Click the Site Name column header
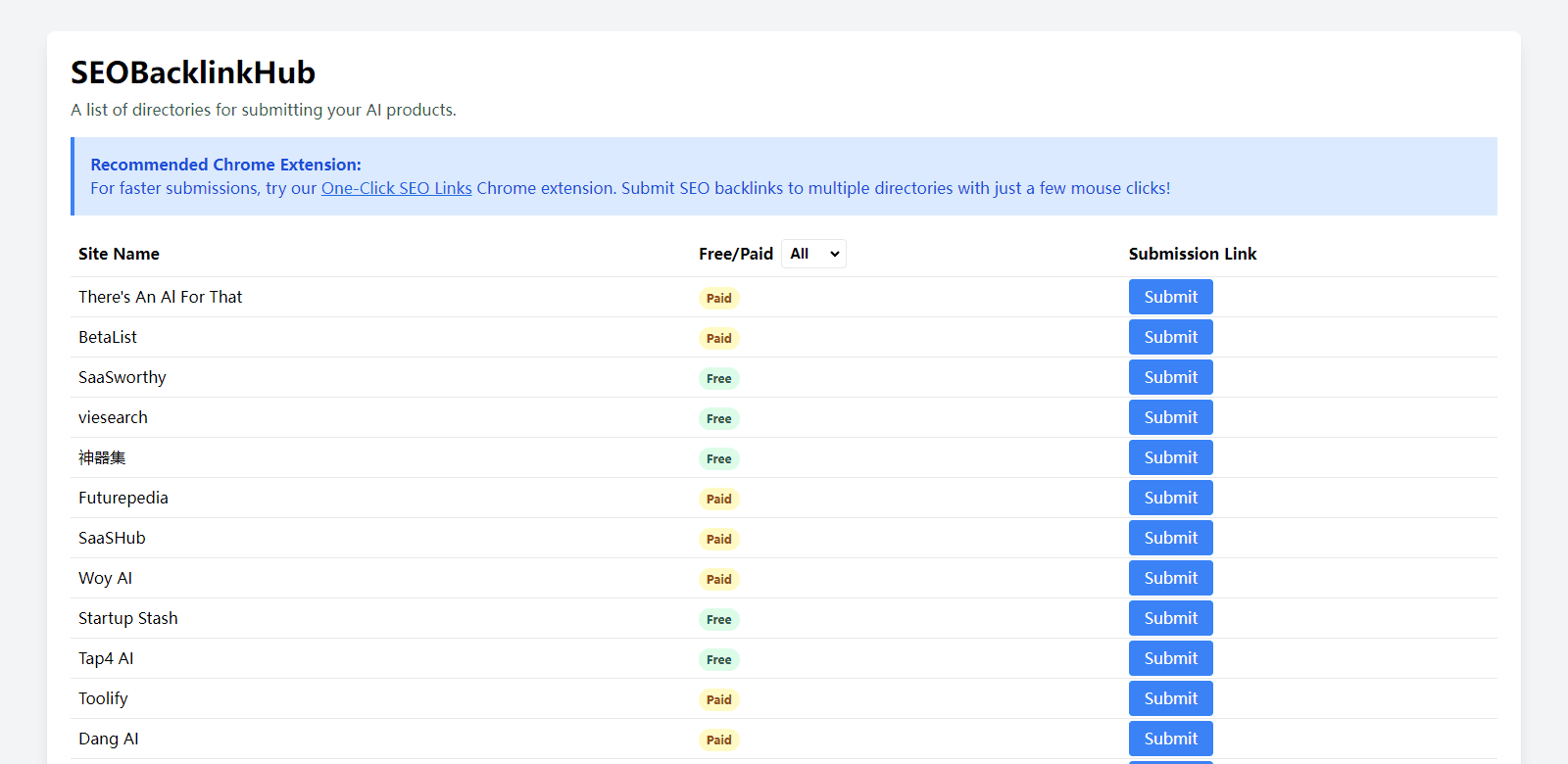The width and height of the screenshot is (1568, 764). point(119,254)
